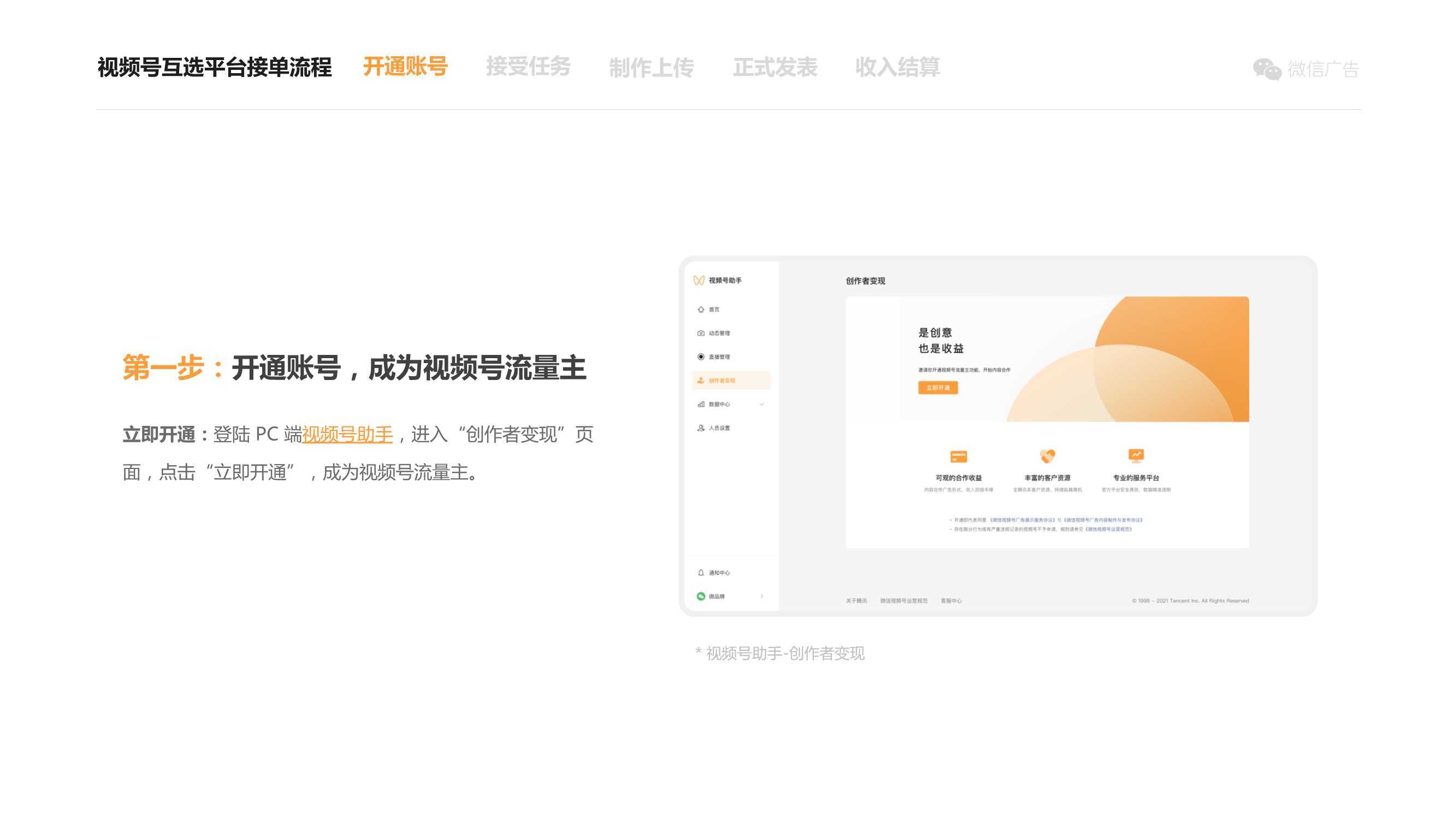
Task: Select the 正式发表 step tab
Action: tap(775, 67)
